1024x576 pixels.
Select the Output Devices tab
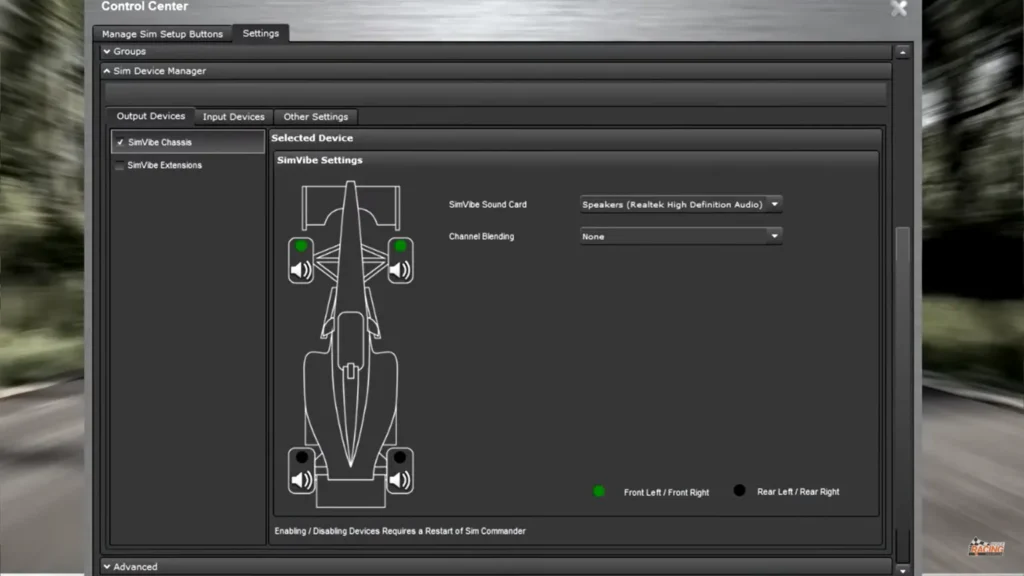(x=151, y=116)
